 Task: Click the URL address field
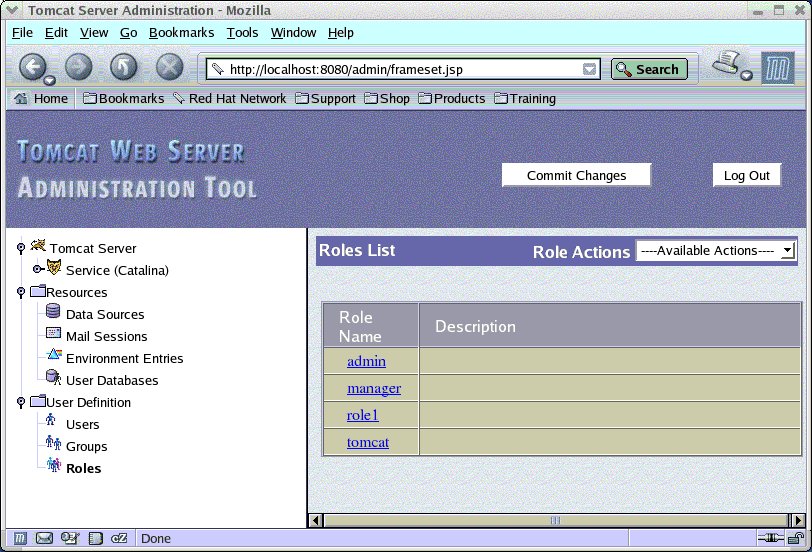[x=404, y=69]
